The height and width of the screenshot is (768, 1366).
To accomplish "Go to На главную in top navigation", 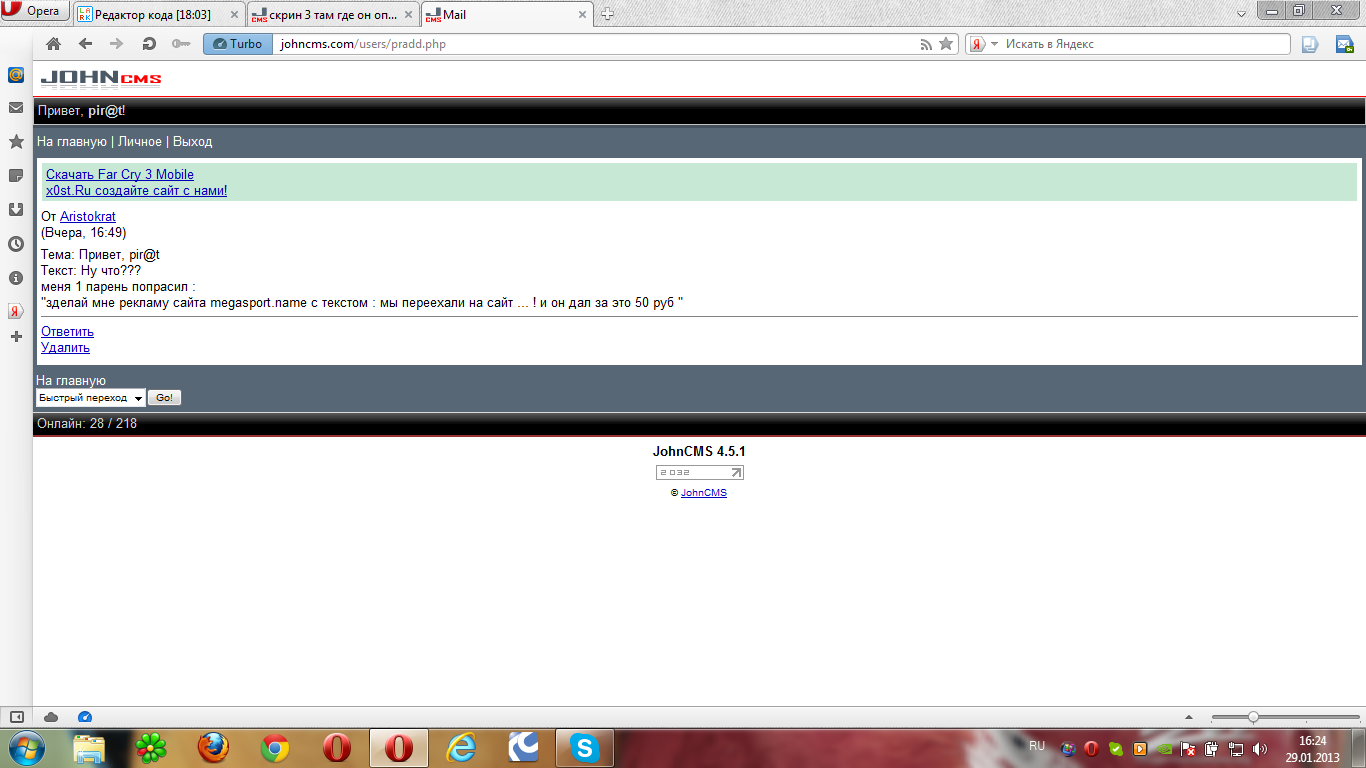I will tap(72, 142).
